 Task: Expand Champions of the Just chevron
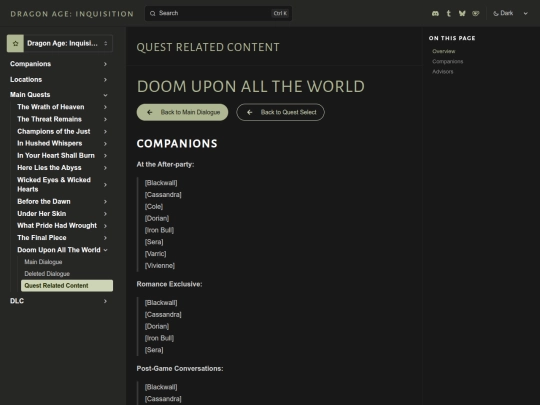pyautogui.click(x=105, y=132)
